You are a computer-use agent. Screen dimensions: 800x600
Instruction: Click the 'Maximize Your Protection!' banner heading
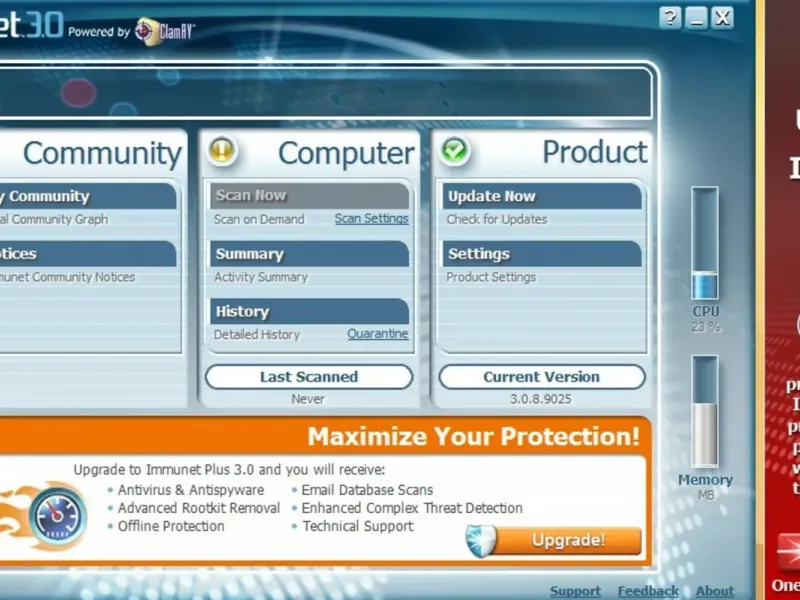point(473,436)
